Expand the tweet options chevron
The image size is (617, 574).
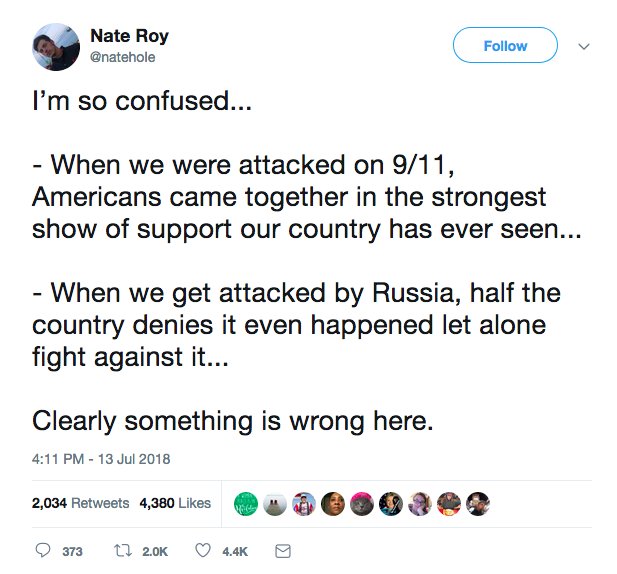tap(585, 46)
